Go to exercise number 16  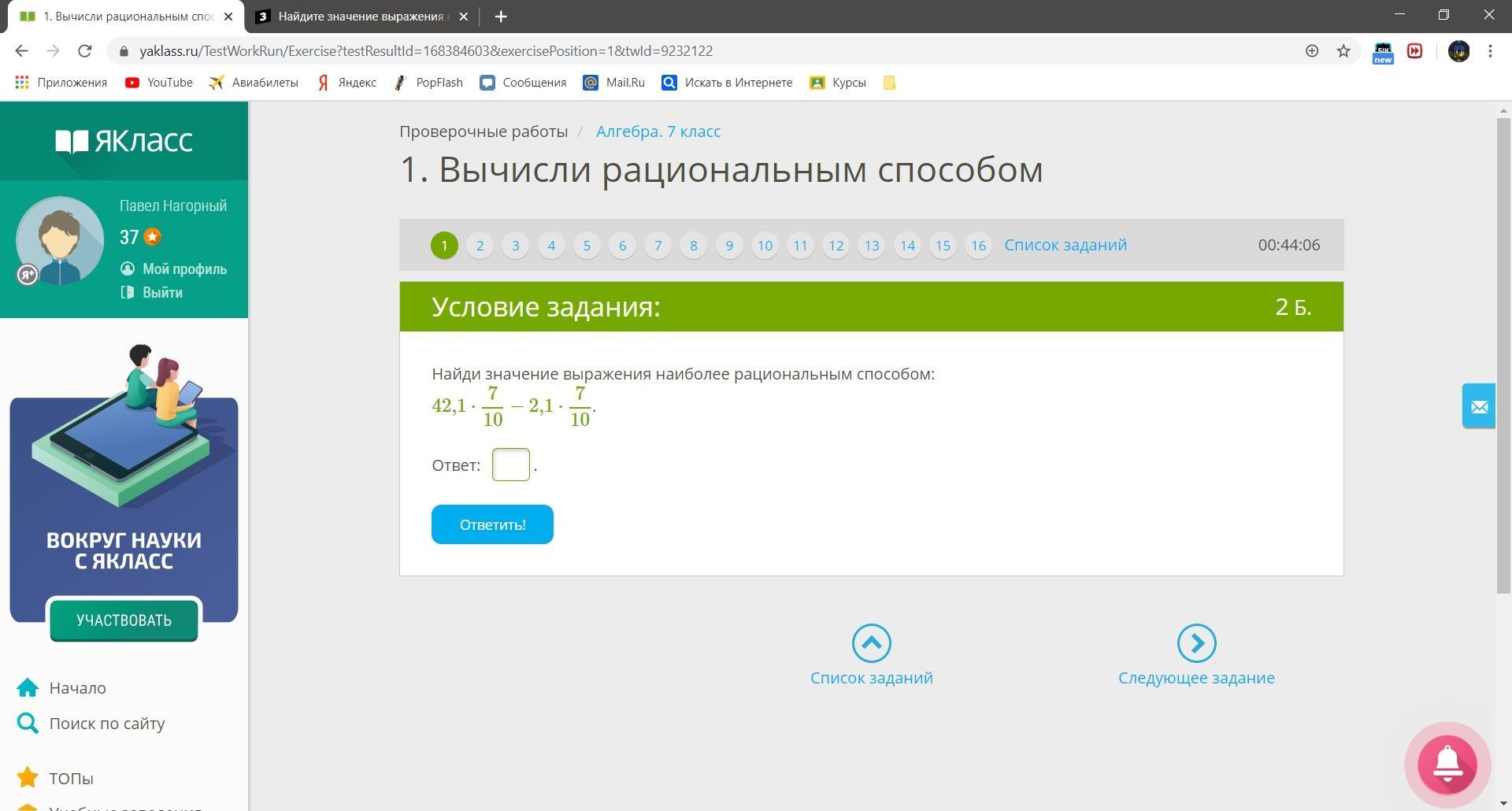(978, 245)
